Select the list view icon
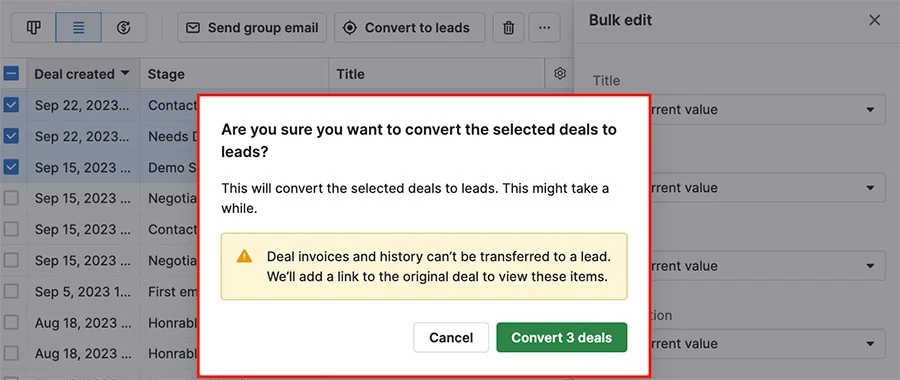The image size is (900, 380). 79,28
